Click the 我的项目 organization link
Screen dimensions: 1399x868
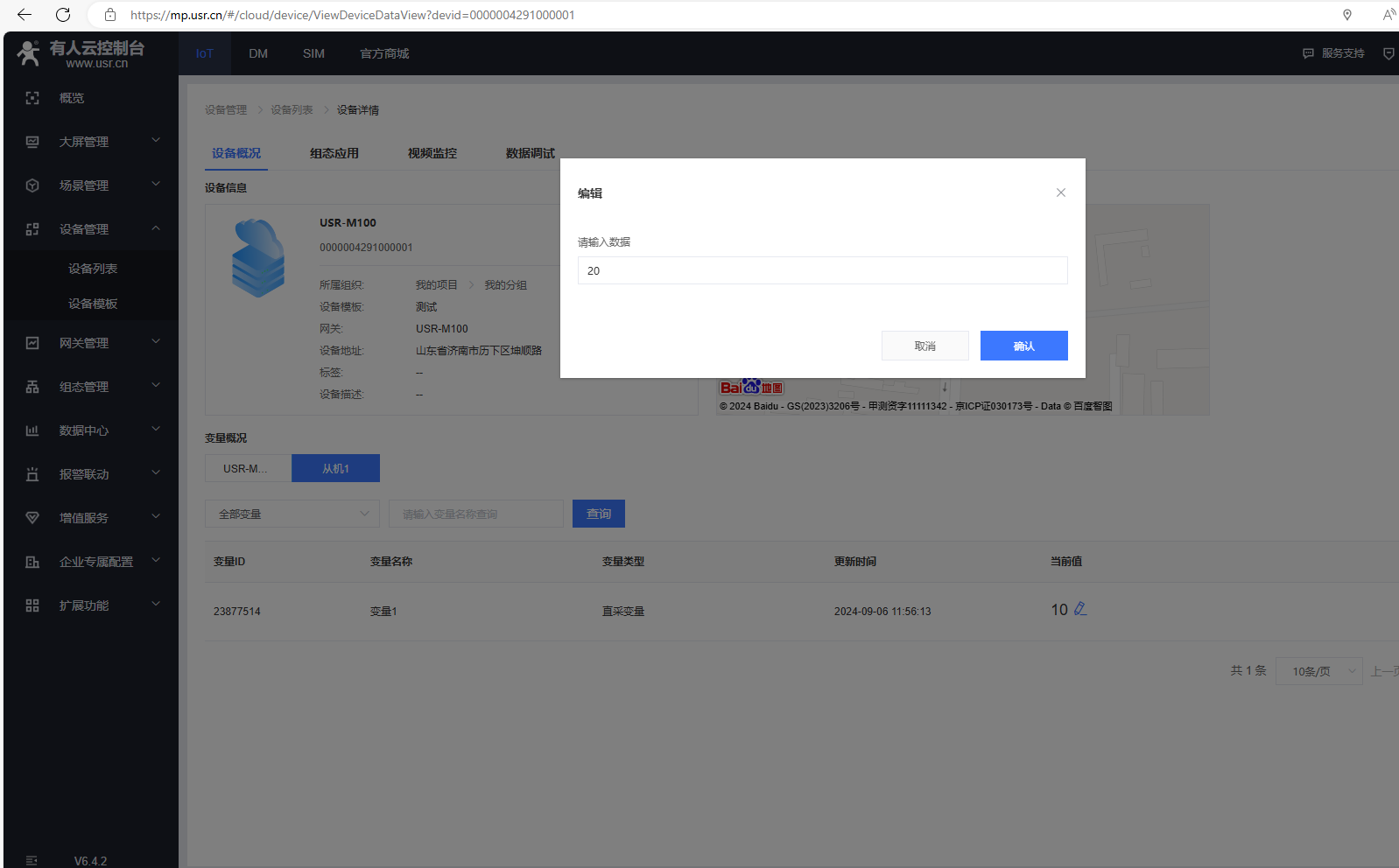click(x=437, y=285)
